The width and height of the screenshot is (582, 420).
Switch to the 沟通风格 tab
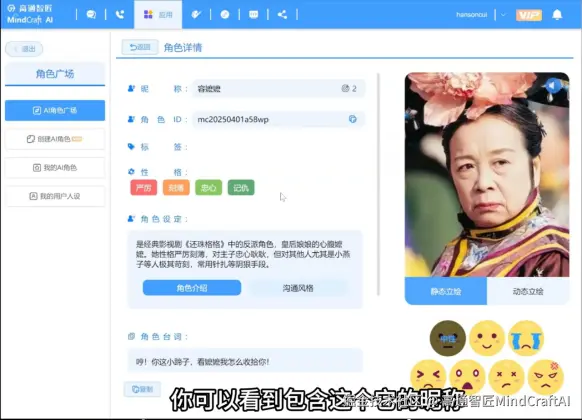coord(298,288)
